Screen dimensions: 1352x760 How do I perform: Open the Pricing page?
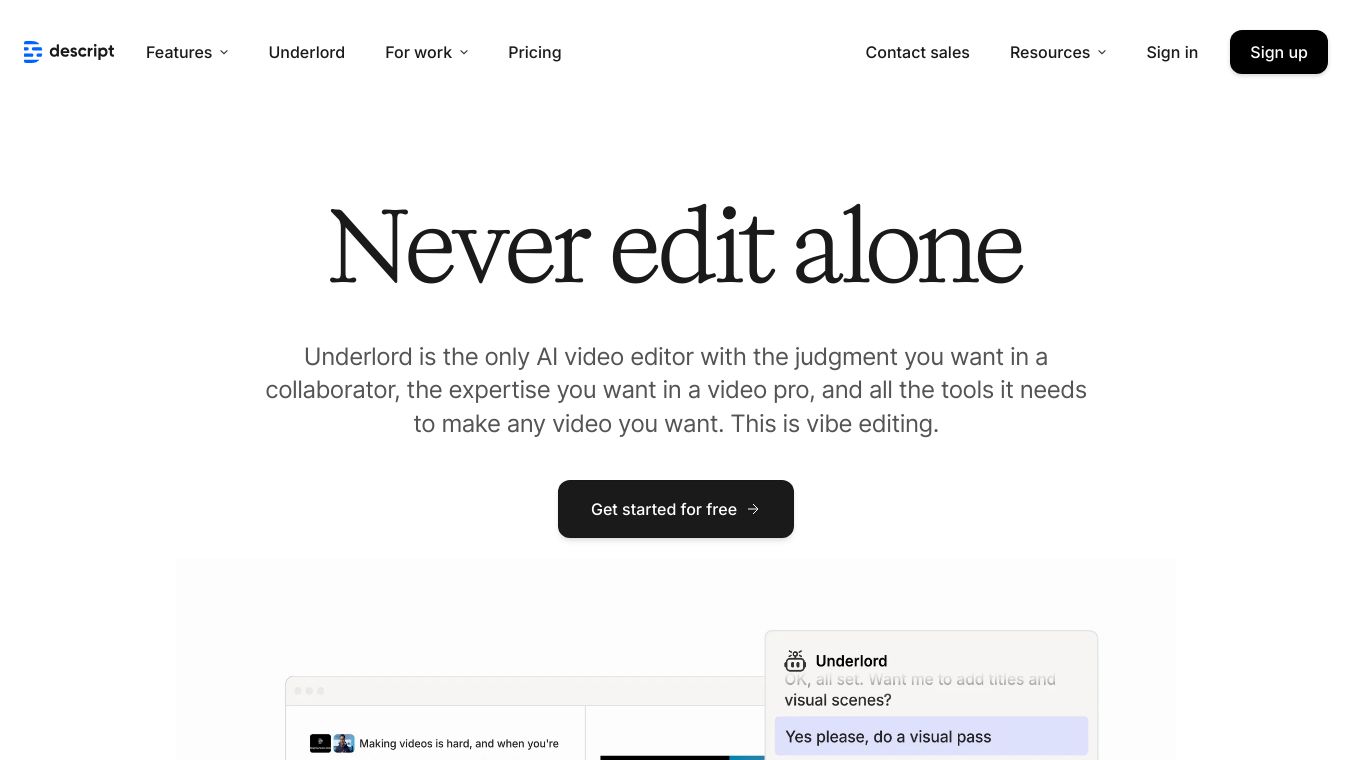[535, 52]
